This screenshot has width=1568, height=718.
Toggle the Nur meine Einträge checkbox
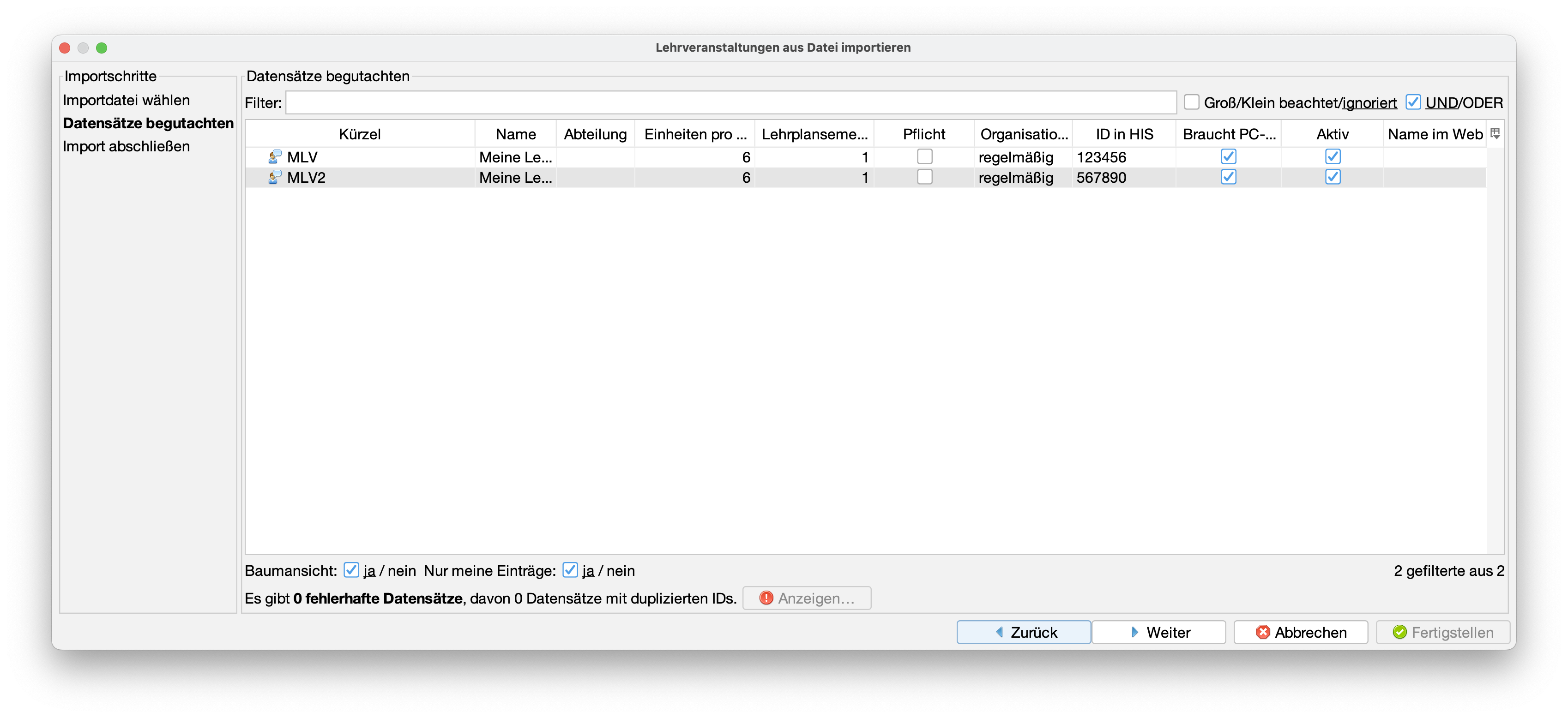click(x=570, y=569)
